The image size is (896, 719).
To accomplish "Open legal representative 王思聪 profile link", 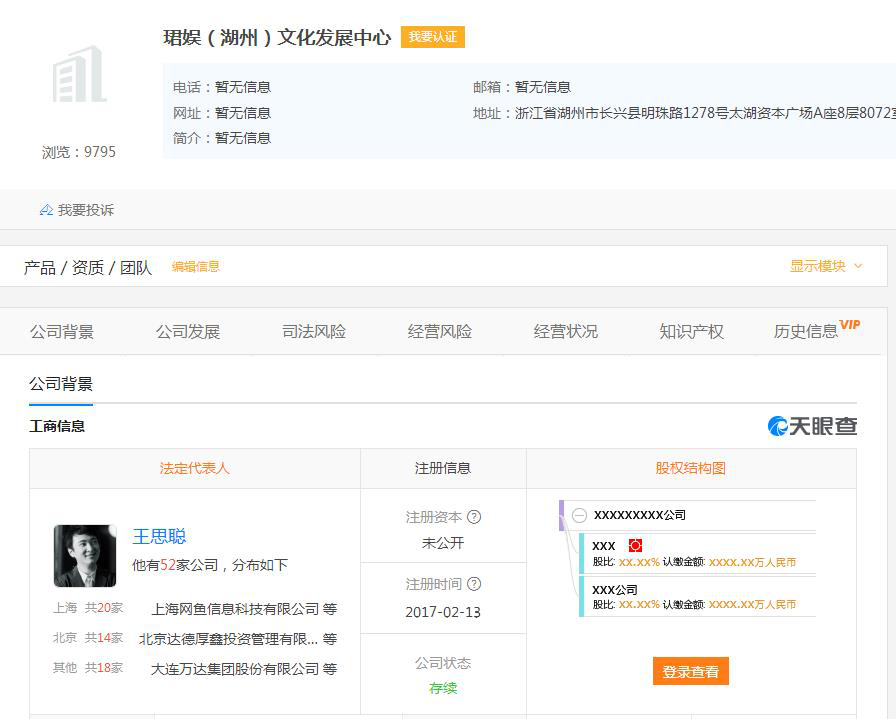I will [x=159, y=536].
